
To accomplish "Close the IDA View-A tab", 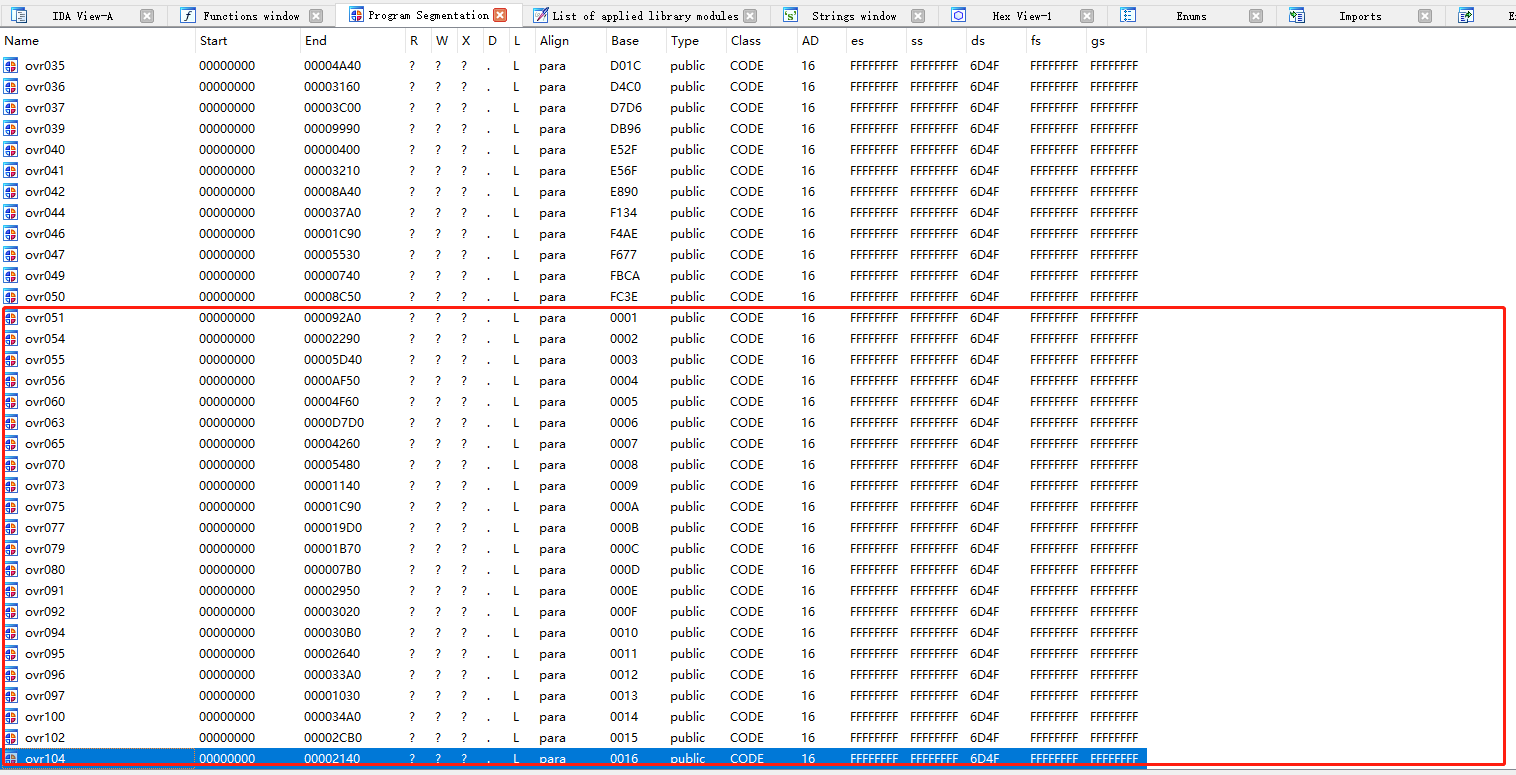I will coord(147,16).
